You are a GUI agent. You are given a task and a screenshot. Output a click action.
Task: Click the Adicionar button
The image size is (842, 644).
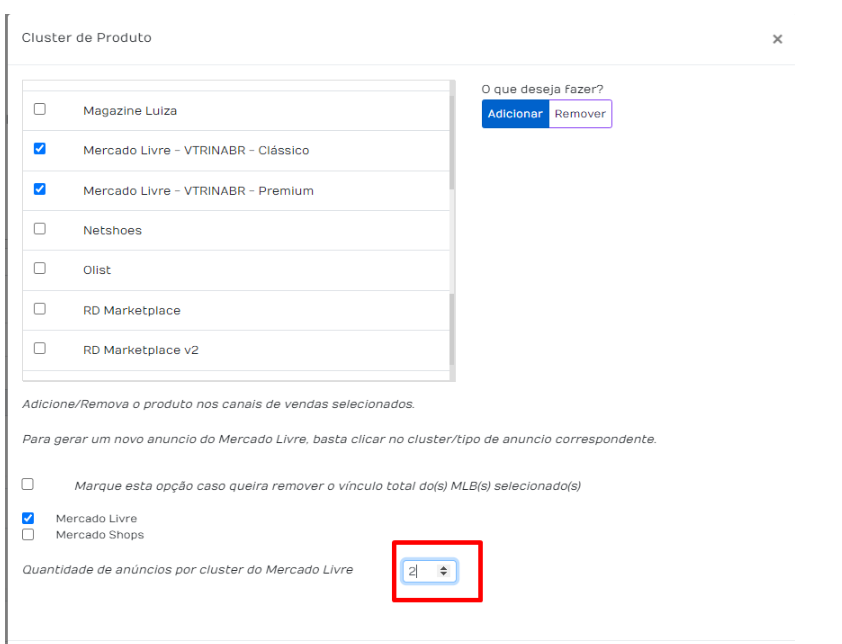[x=515, y=114]
